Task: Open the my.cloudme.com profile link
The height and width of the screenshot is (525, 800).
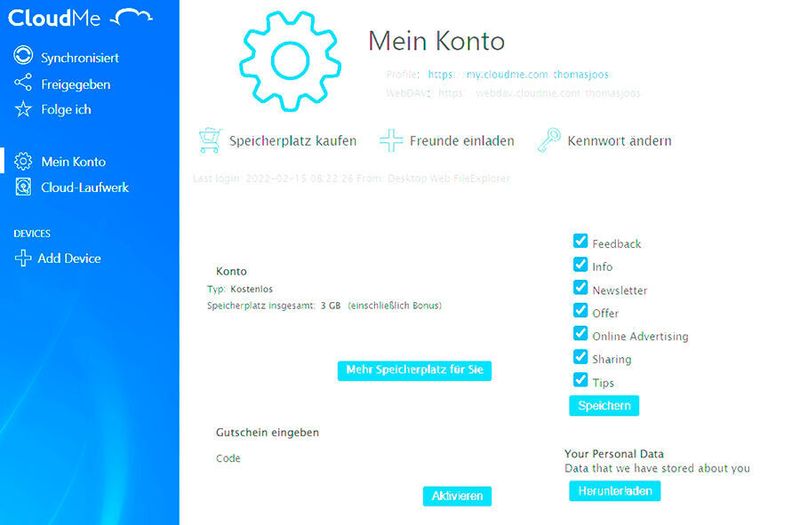Action: point(518,74)
